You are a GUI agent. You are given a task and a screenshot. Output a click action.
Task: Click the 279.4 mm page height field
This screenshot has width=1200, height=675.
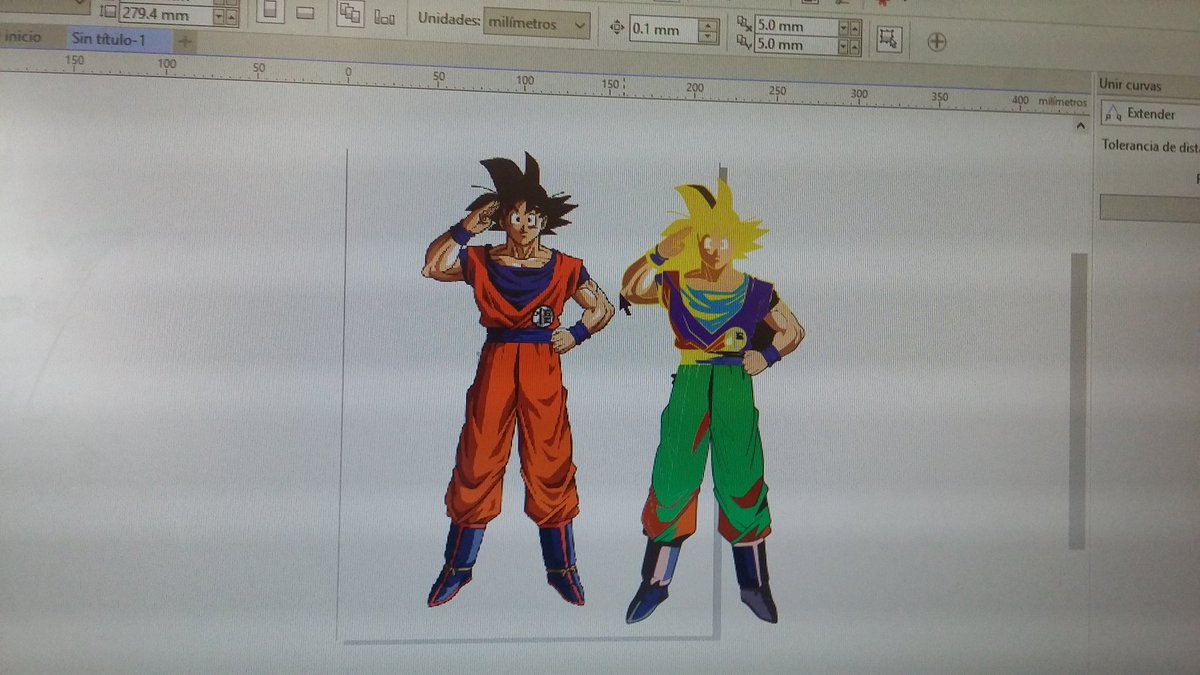tap(165, 15)
